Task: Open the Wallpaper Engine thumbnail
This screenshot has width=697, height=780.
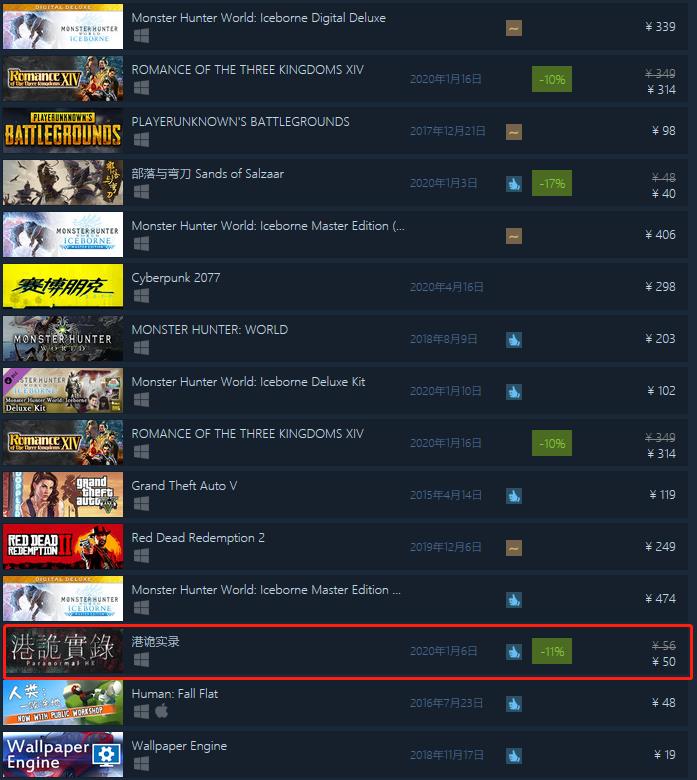Action: pyautogui.click(x=63, y=754)
